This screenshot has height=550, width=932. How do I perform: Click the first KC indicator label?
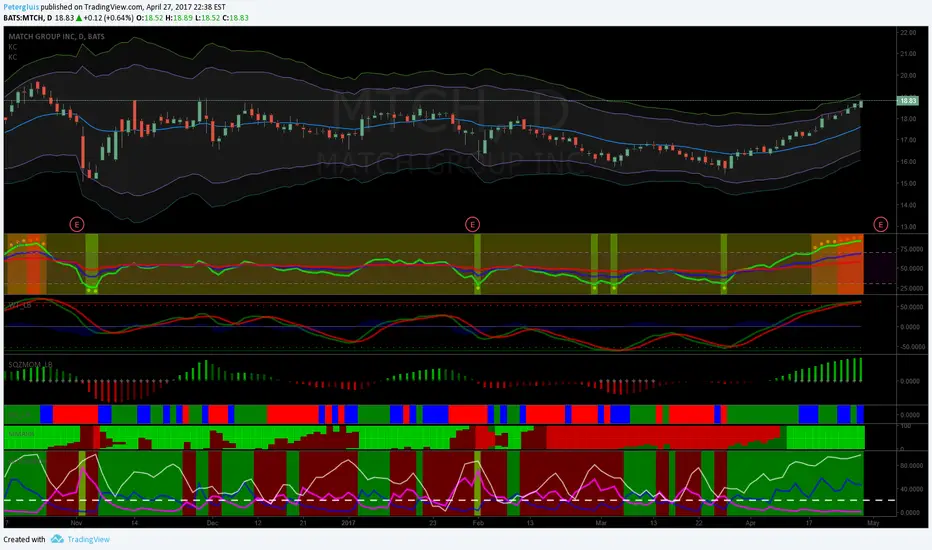(12, 47)
